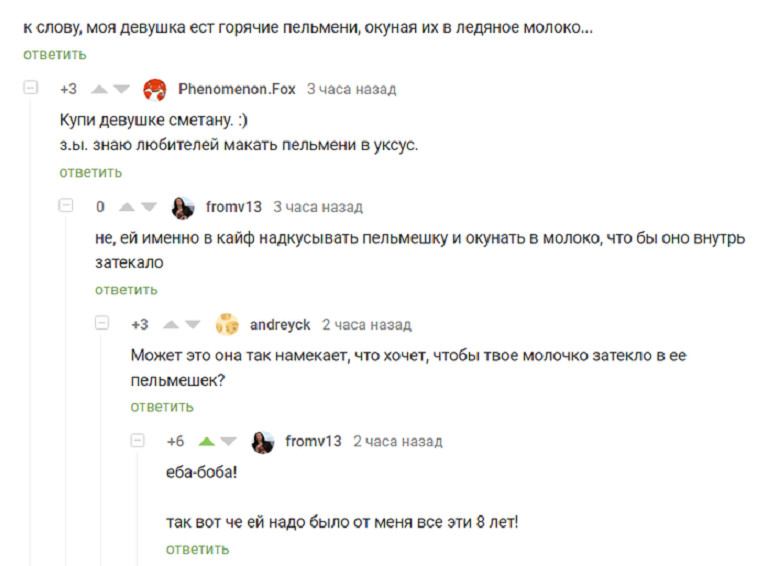Collapse the +6 fromv13 reply
The height and width of the screenshot is (566, 769).
coord(138,440)
